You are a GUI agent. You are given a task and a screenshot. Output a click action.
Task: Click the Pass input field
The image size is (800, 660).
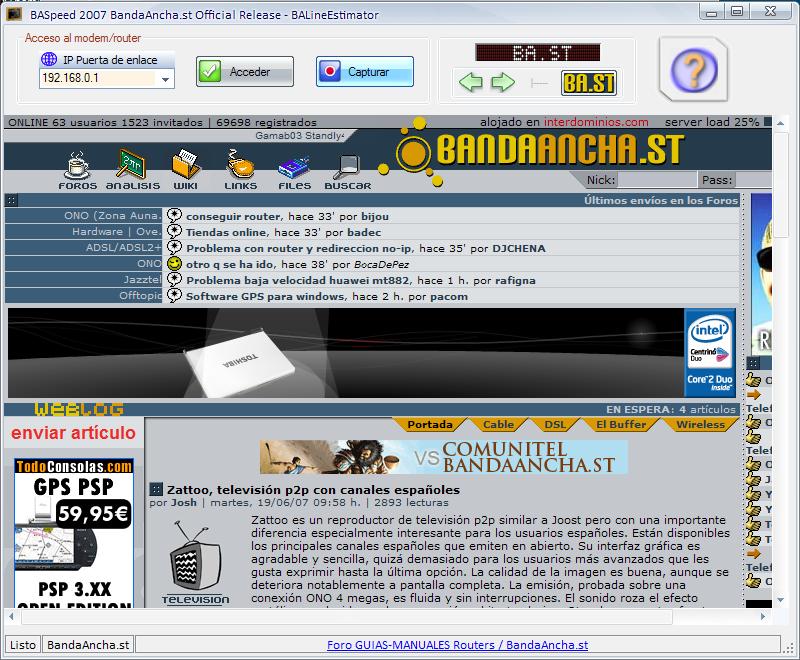754,180
